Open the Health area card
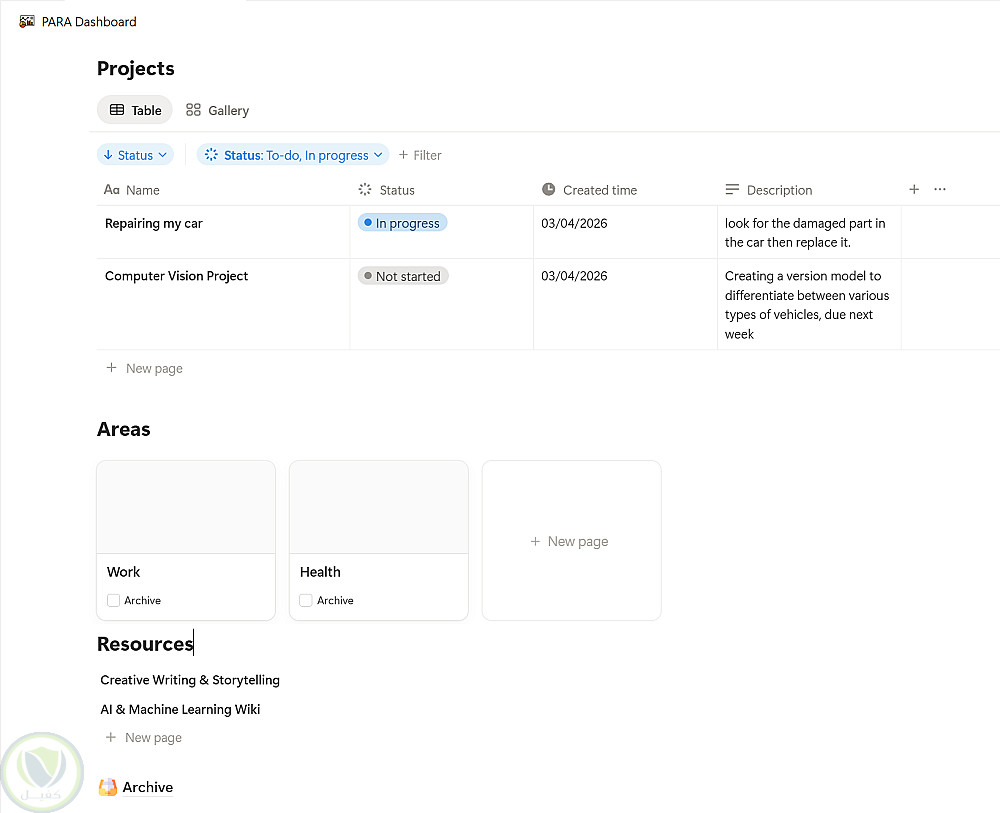The width and height of the screenshot is (1000, 813). (379, 540)
